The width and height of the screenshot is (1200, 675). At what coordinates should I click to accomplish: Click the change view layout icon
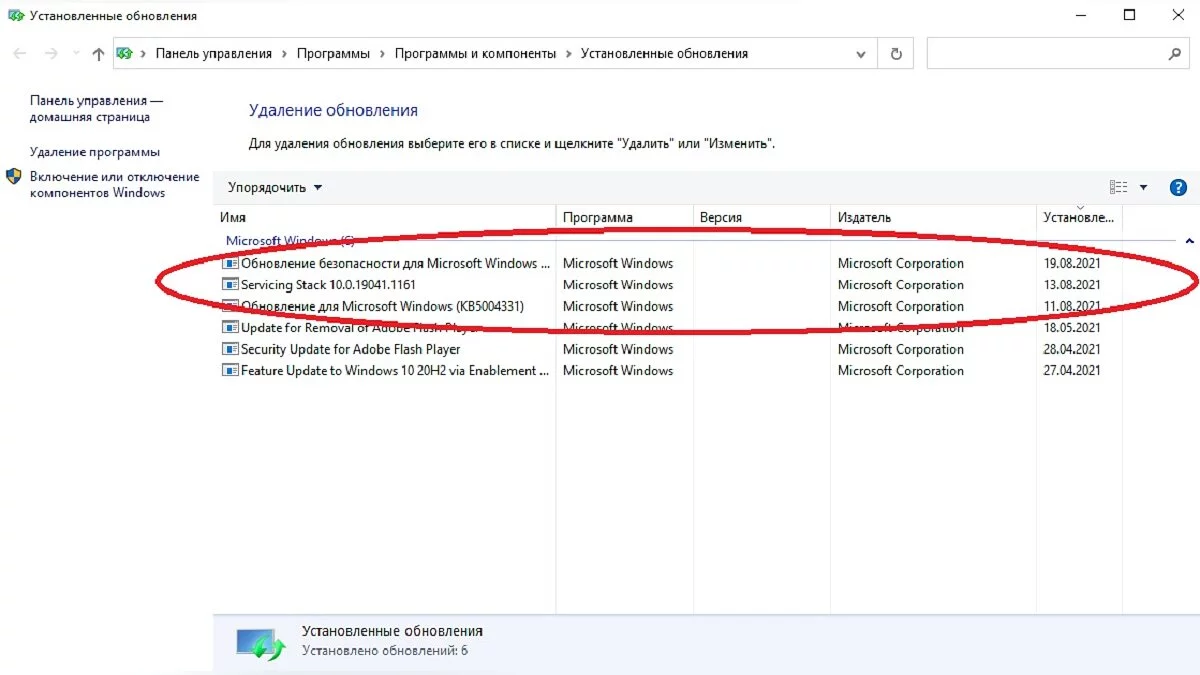pos(1118,187)
